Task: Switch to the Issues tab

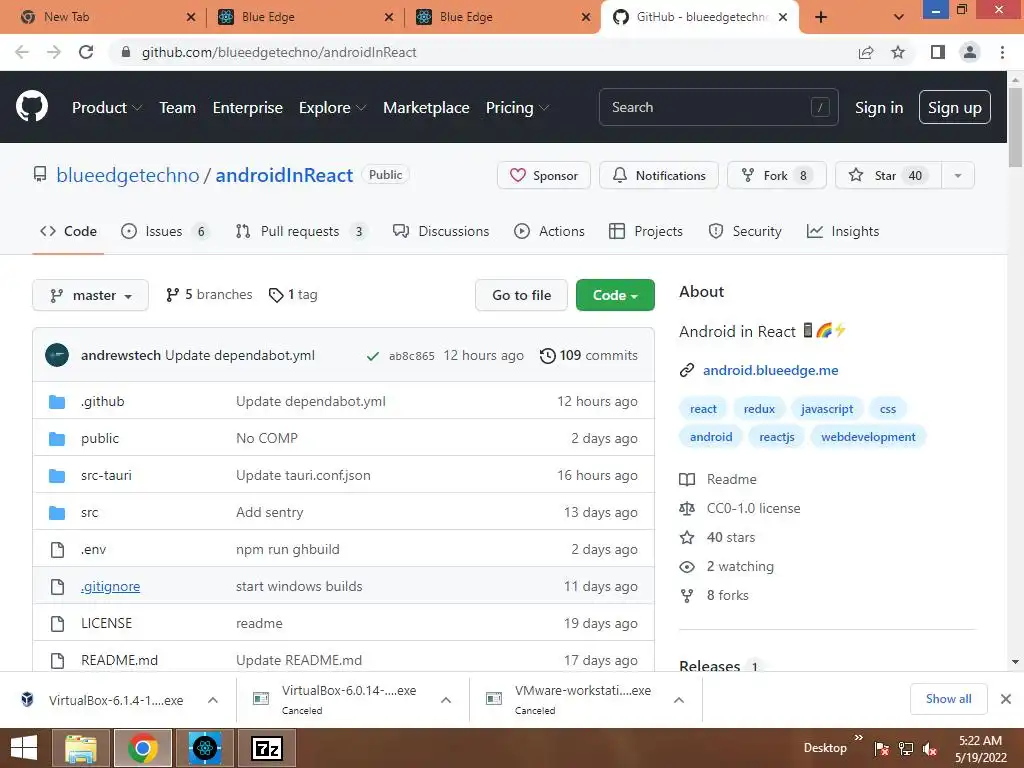Action: (x=165, y=231)
